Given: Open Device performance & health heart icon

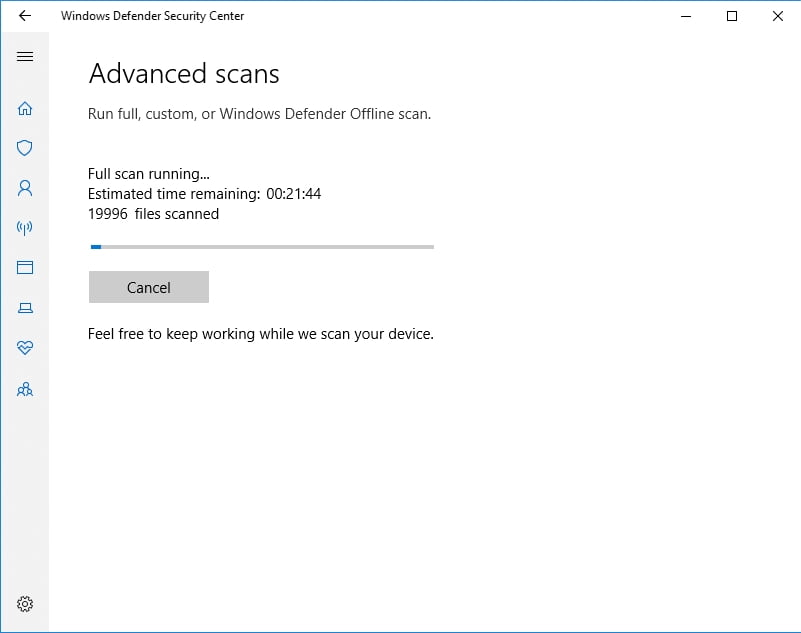Looking at the screenshot, I should click(x=25, y=348).
